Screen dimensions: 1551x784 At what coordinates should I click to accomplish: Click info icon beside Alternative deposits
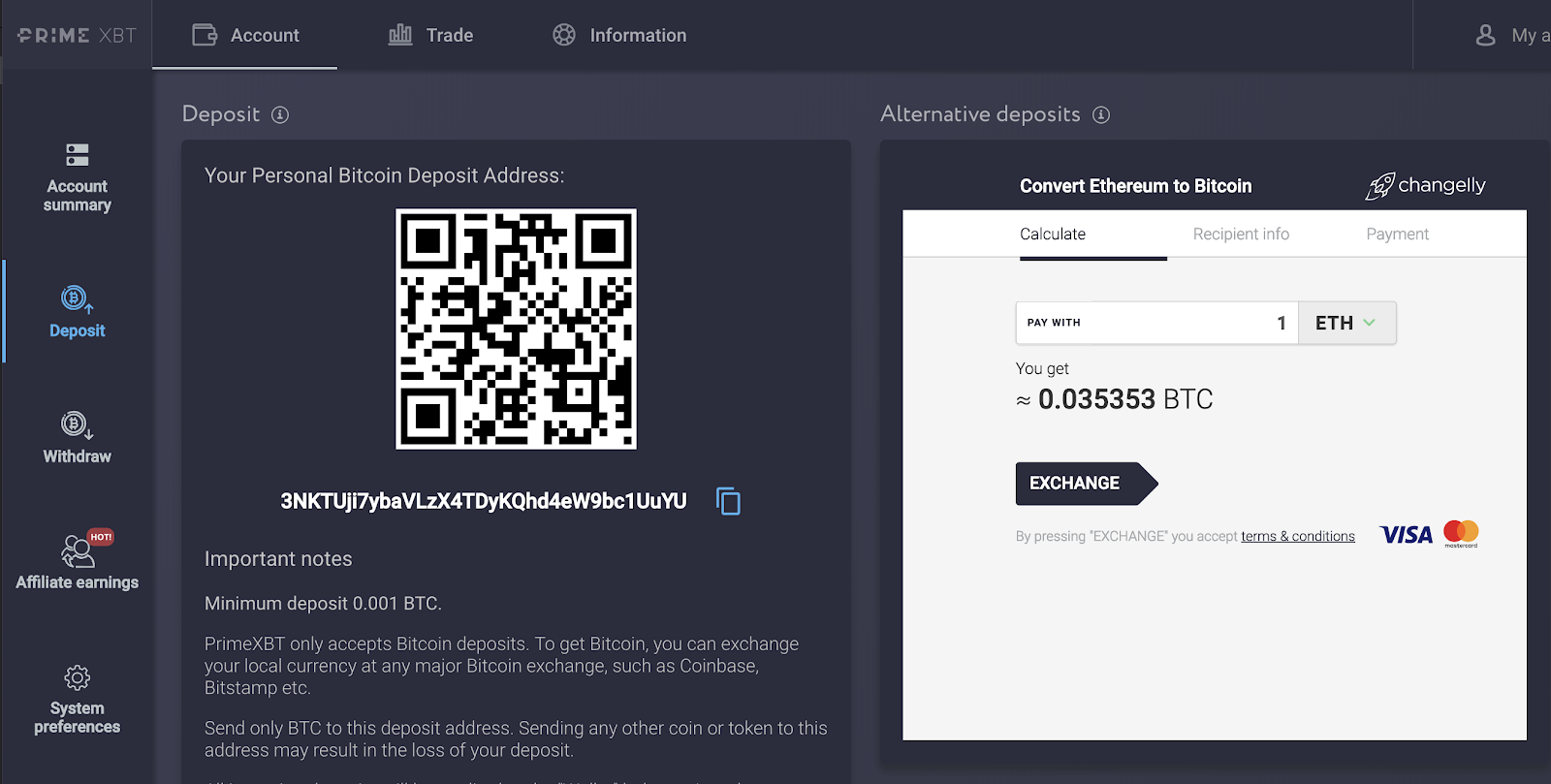click(1101, 114)
